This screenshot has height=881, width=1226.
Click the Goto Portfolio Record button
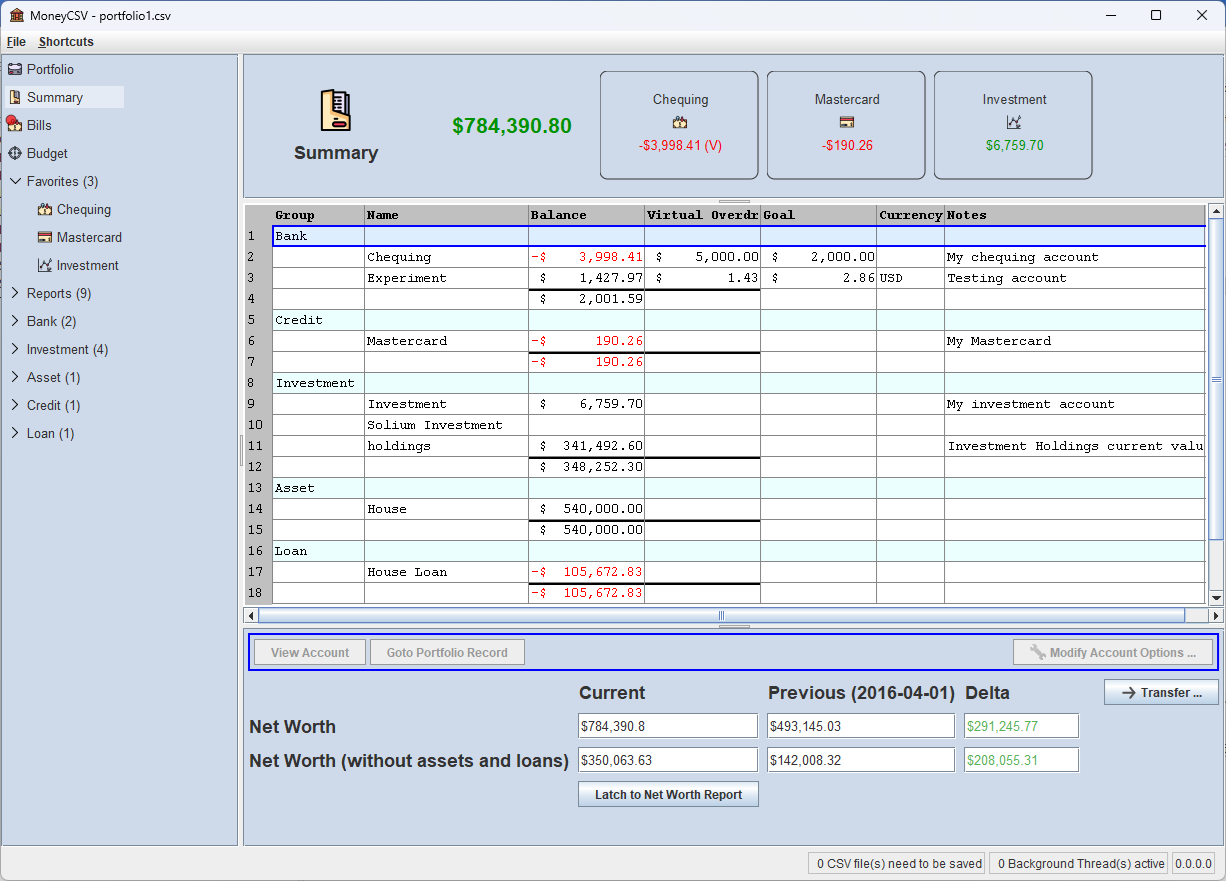tap(447, 651)
